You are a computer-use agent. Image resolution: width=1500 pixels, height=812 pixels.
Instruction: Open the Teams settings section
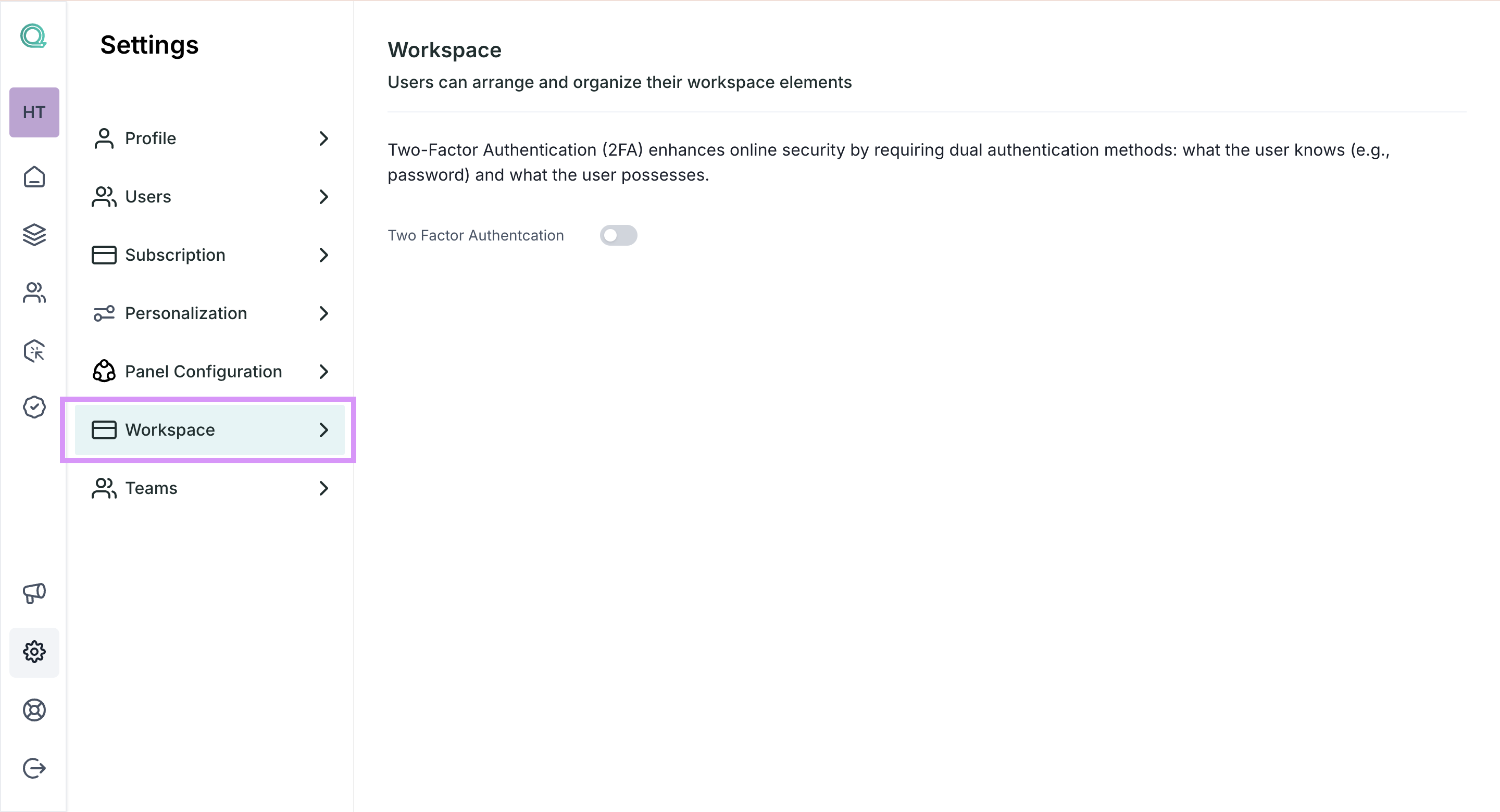click(209, 488)
